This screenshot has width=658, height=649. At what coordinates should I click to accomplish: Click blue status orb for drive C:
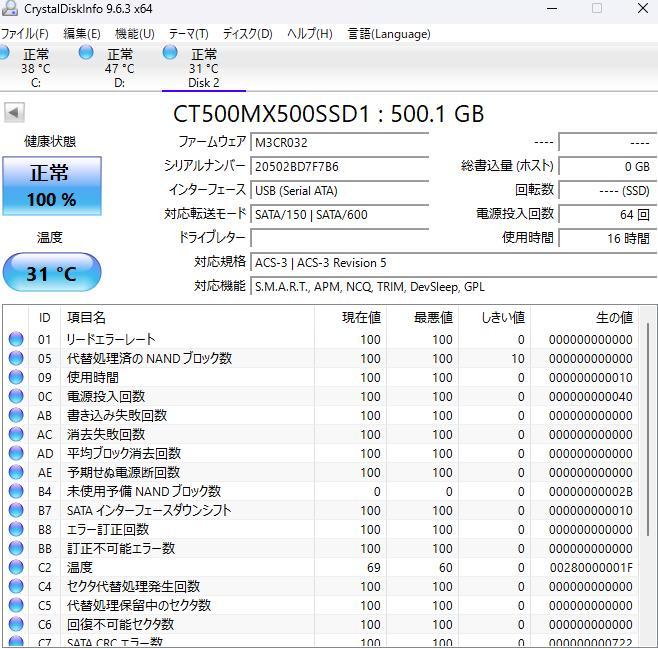coord(3,52)
